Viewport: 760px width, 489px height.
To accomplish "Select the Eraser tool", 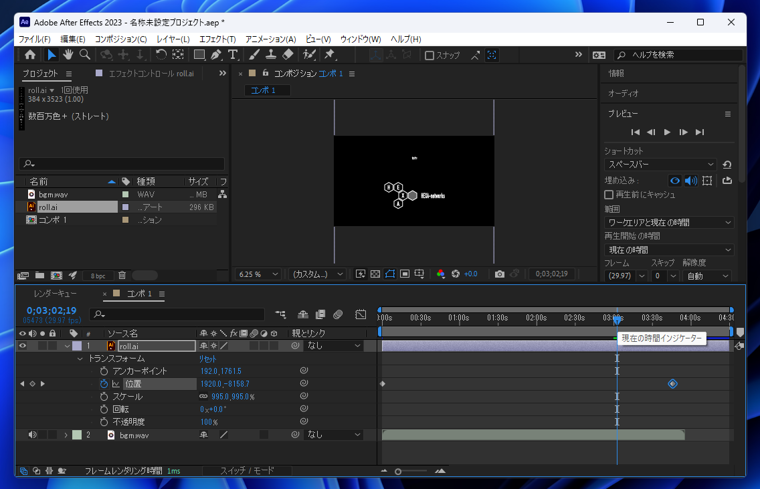I will point(288,55).
